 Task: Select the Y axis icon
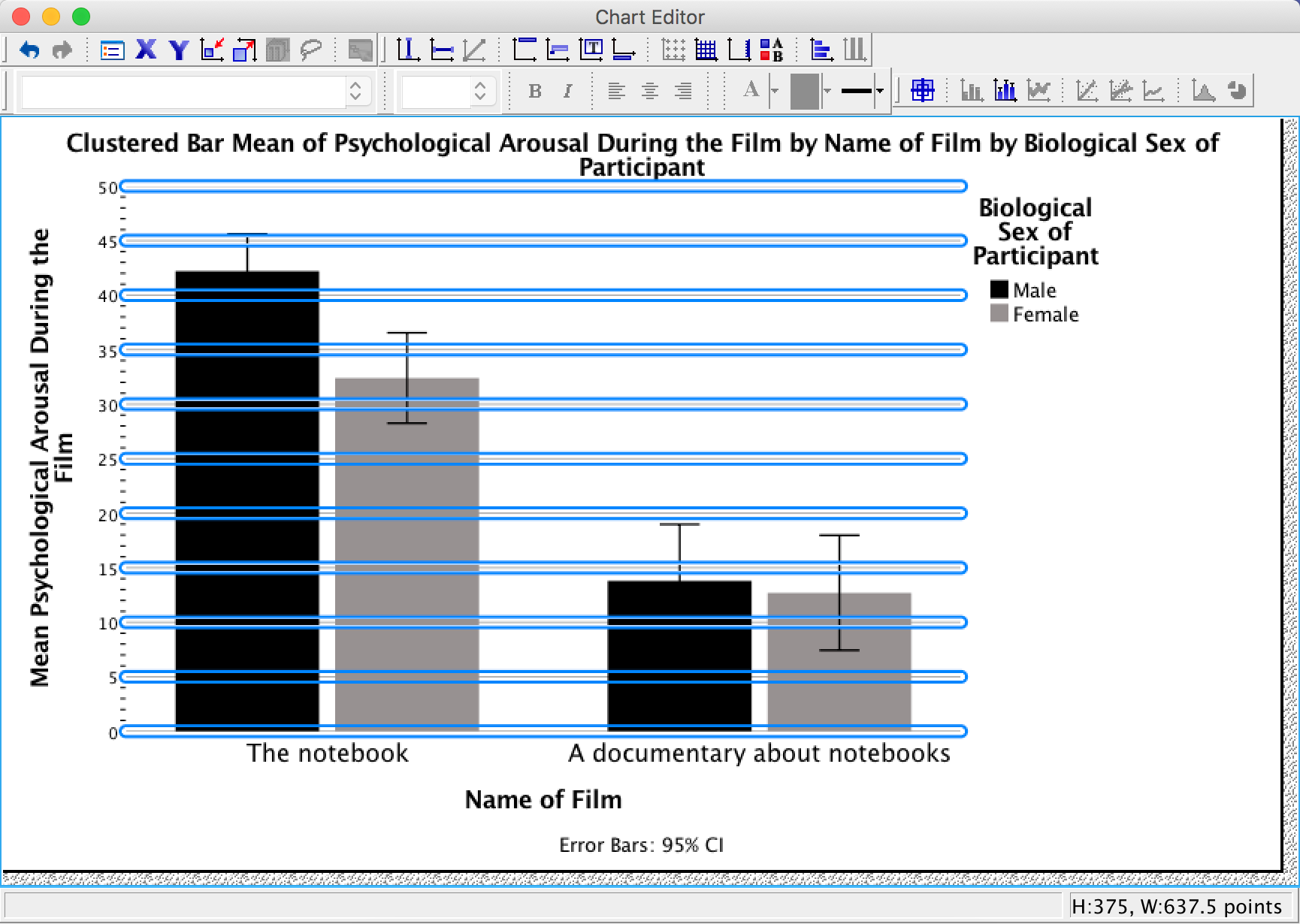pos(178,50)
